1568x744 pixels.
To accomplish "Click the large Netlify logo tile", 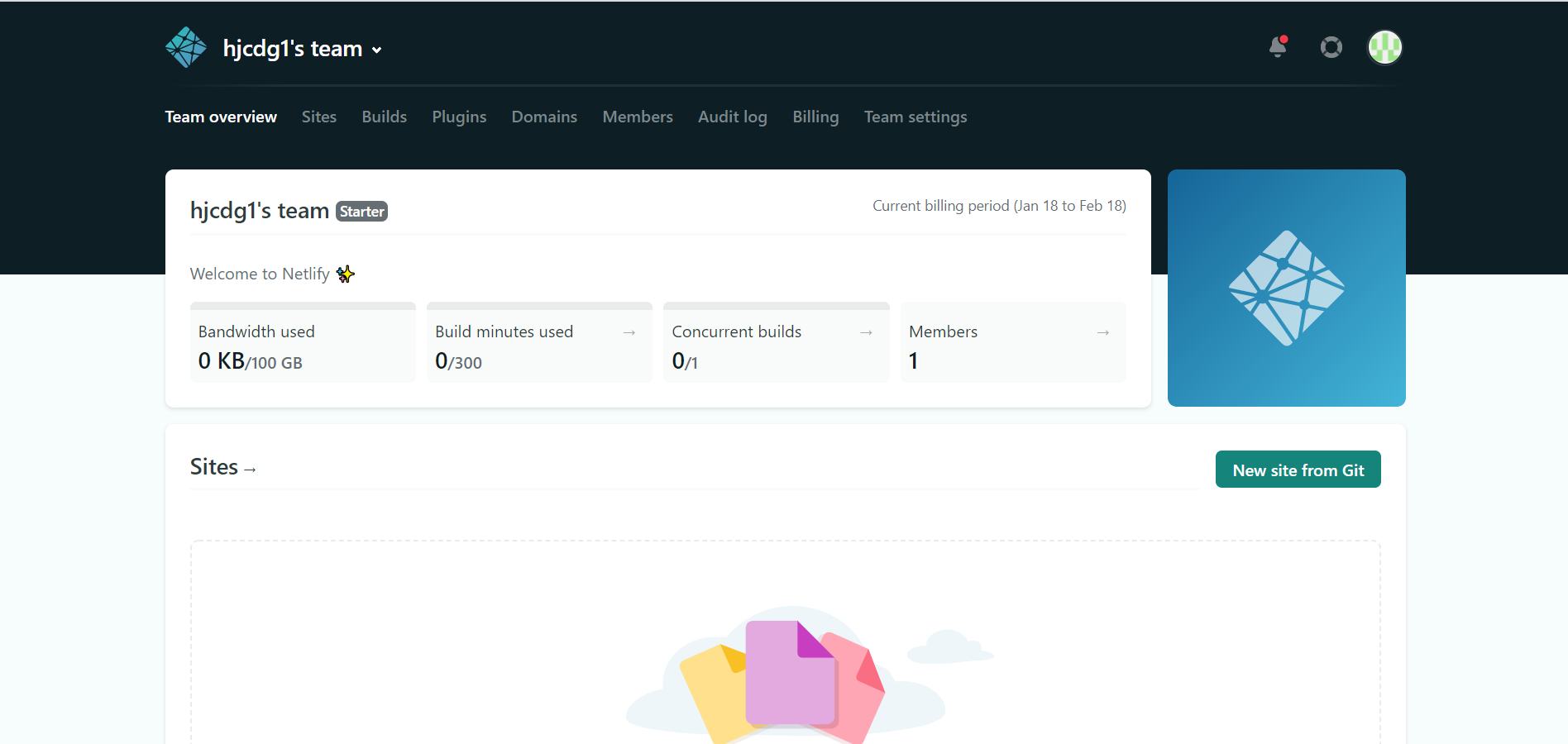I will (x=1287, y=288).
